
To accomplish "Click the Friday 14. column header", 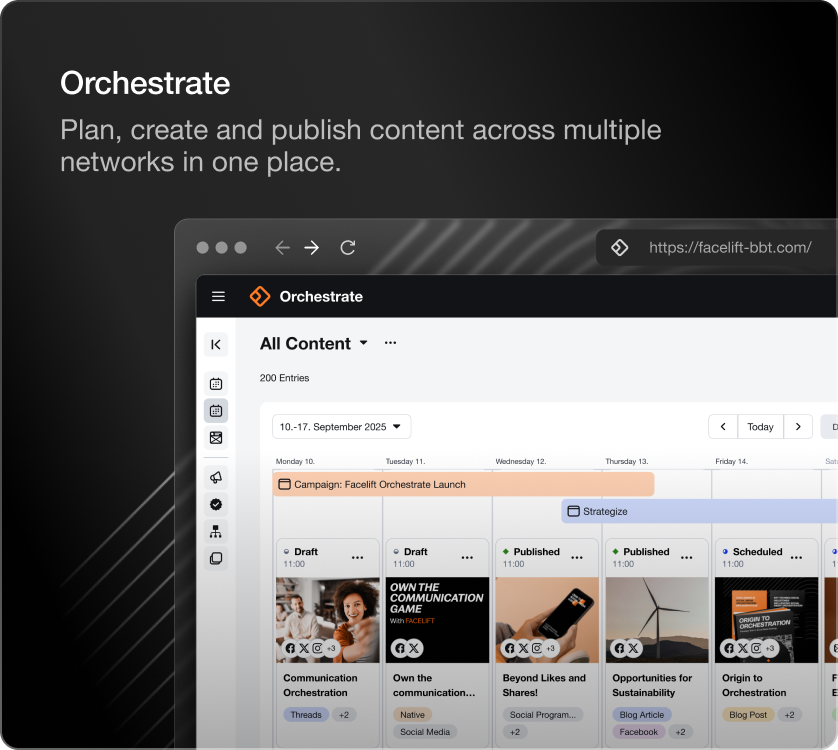I will click(732, 461).
